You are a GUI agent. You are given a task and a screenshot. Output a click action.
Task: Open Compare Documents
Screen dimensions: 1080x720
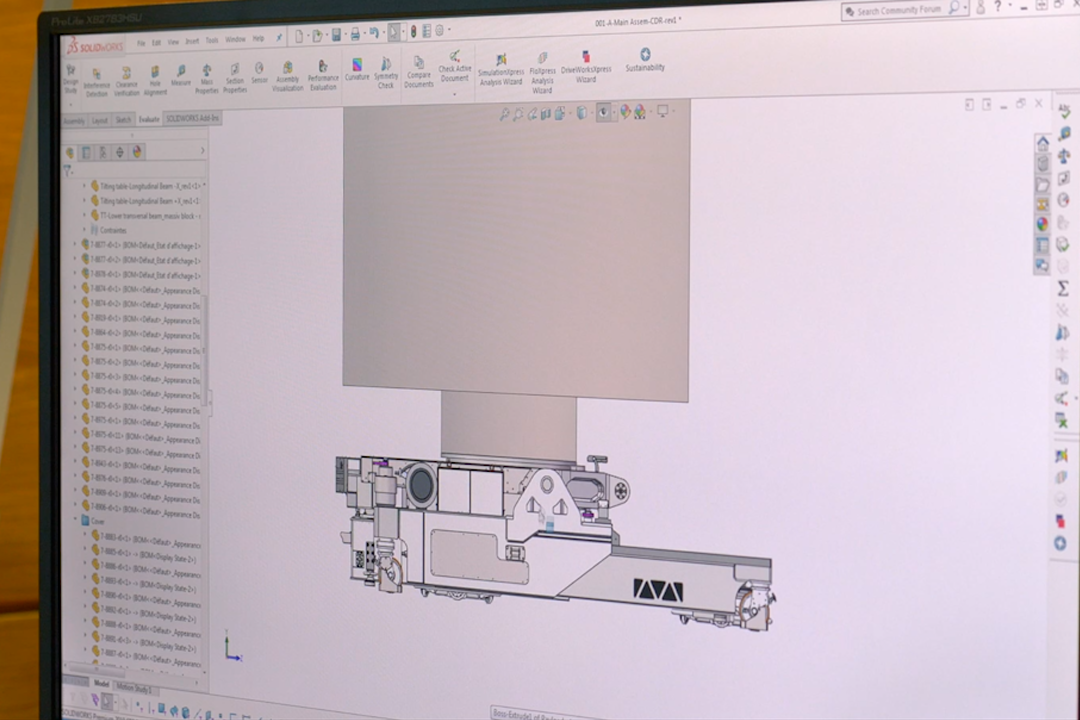[419, 72]
